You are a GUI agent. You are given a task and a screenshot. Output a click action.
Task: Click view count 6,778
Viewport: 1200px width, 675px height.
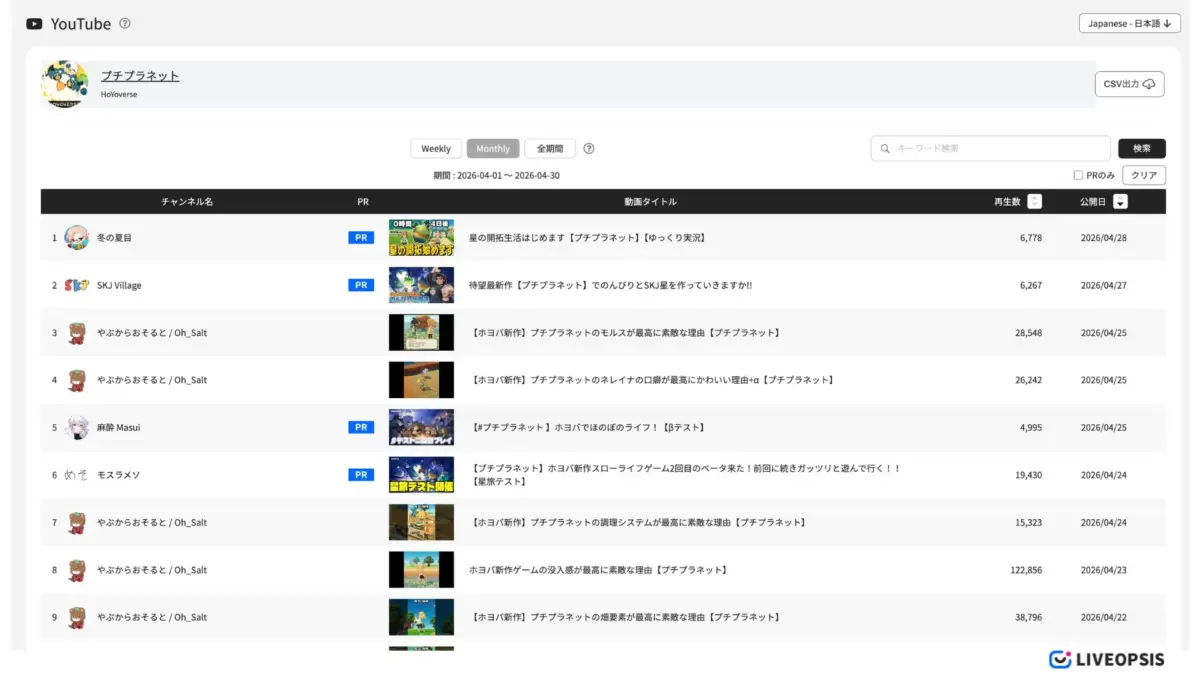[x=1030, y=238]
